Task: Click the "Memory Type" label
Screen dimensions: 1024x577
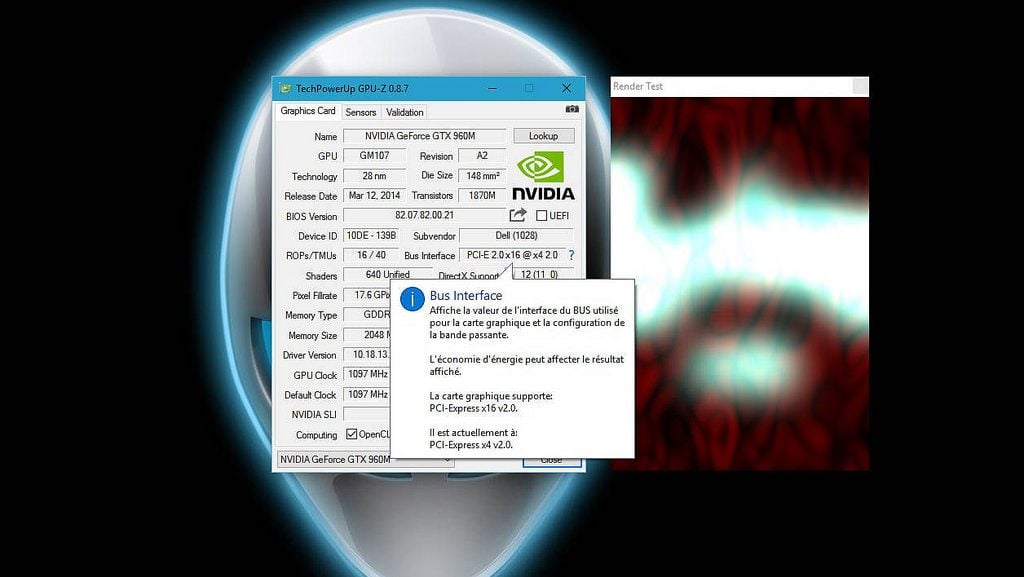Action: (311, 315)
